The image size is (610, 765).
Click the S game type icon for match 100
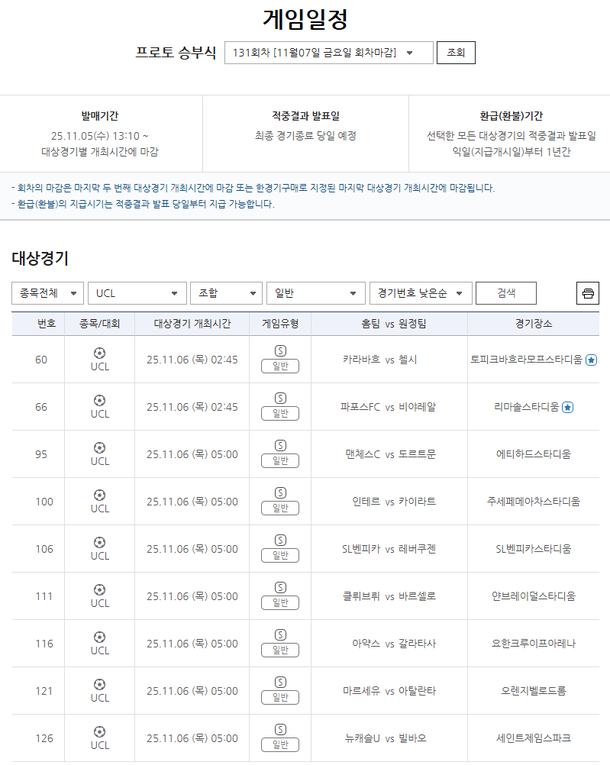click(280, 493)
